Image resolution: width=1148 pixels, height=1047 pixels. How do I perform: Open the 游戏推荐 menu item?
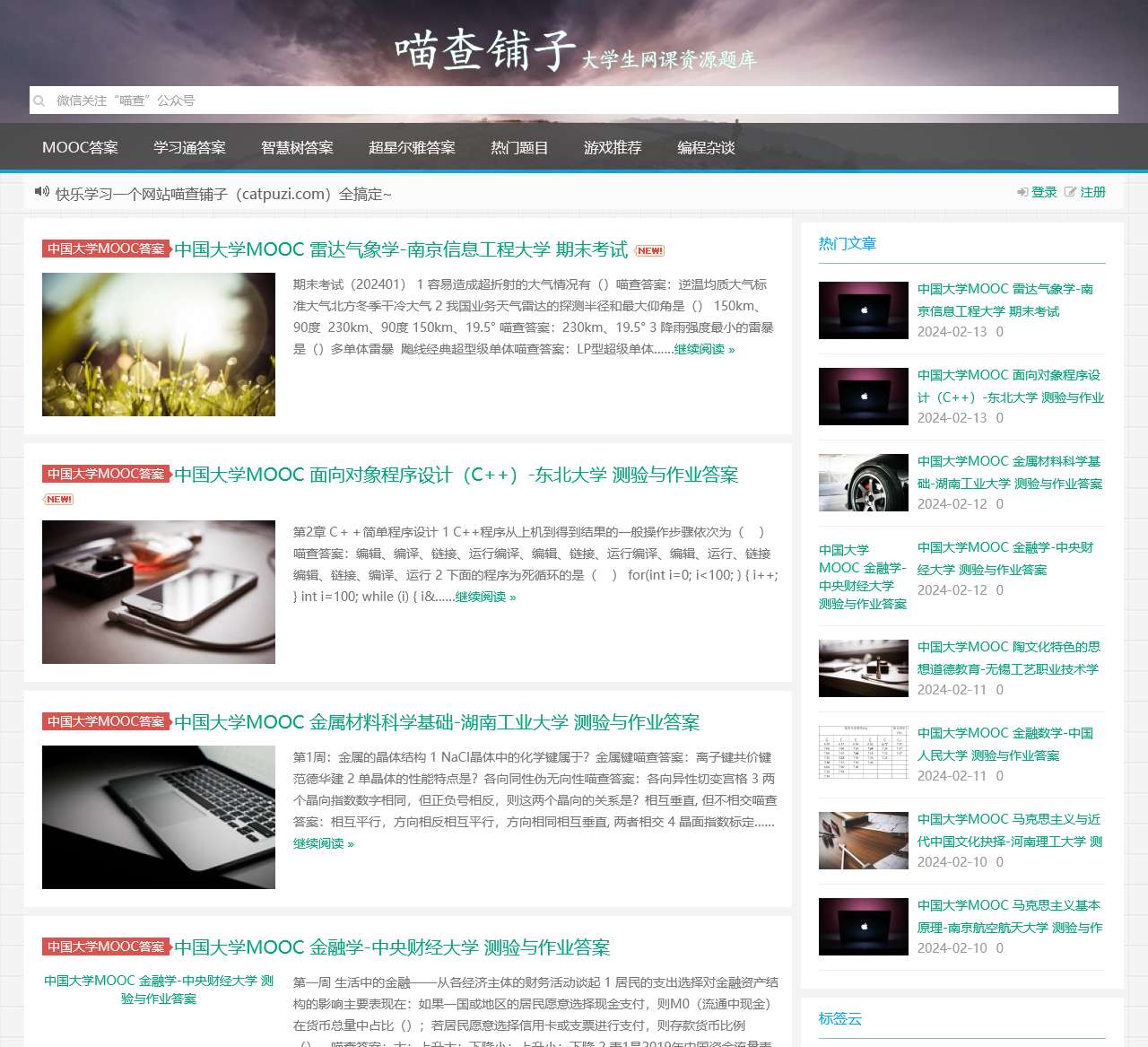click(613, 147)
